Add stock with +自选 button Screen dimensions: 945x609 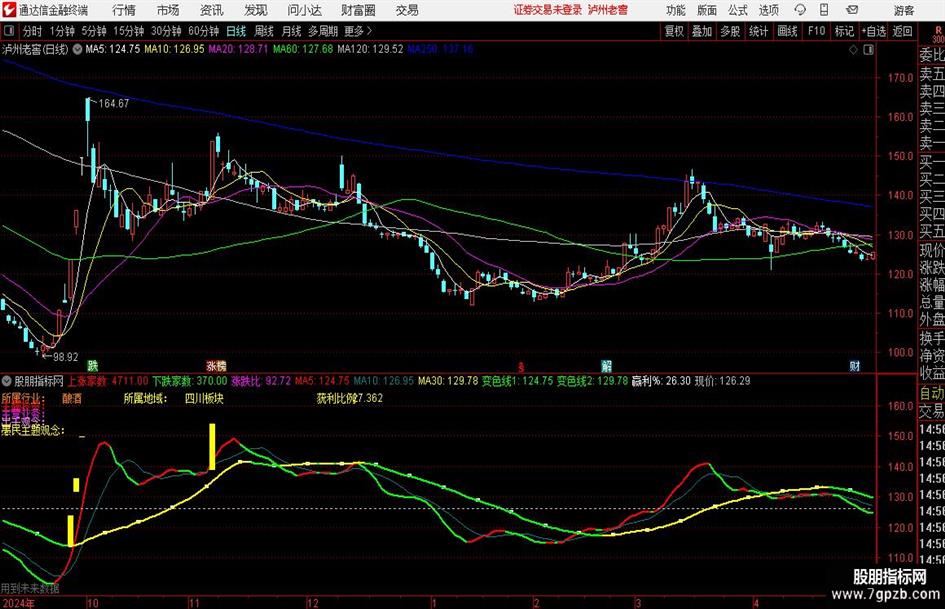point(874,31)
